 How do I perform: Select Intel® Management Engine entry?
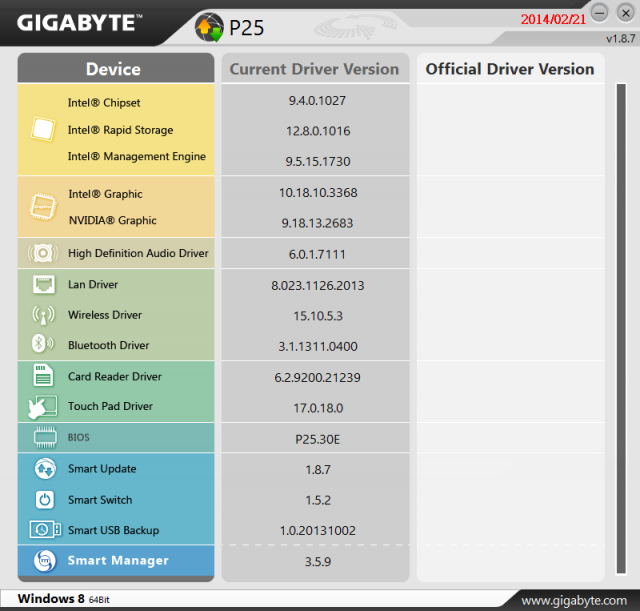click(137, 156)
